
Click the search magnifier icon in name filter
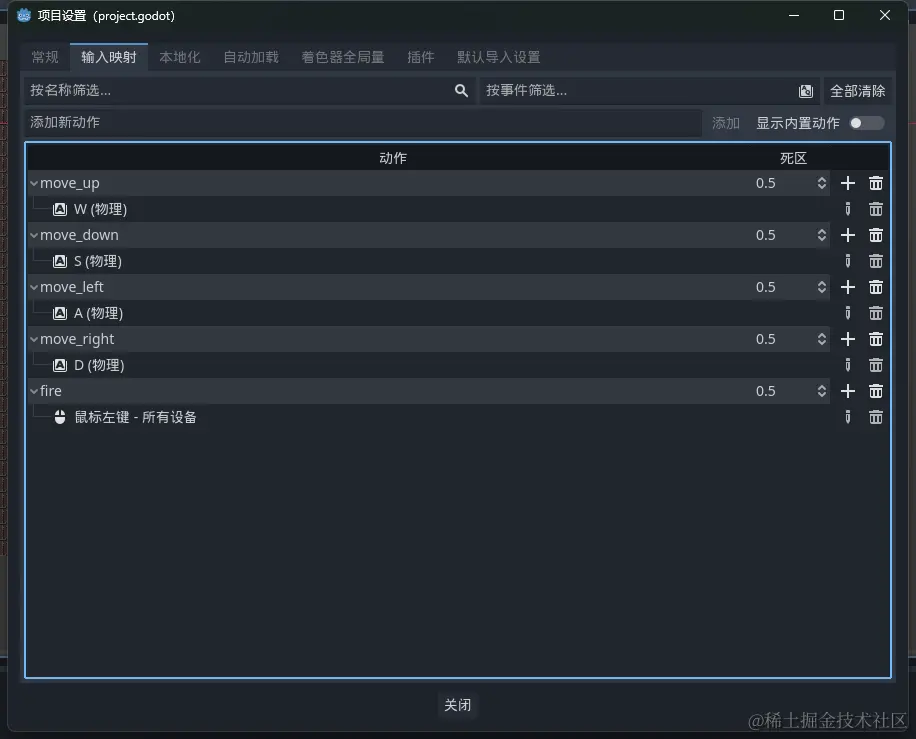[461, 91]
